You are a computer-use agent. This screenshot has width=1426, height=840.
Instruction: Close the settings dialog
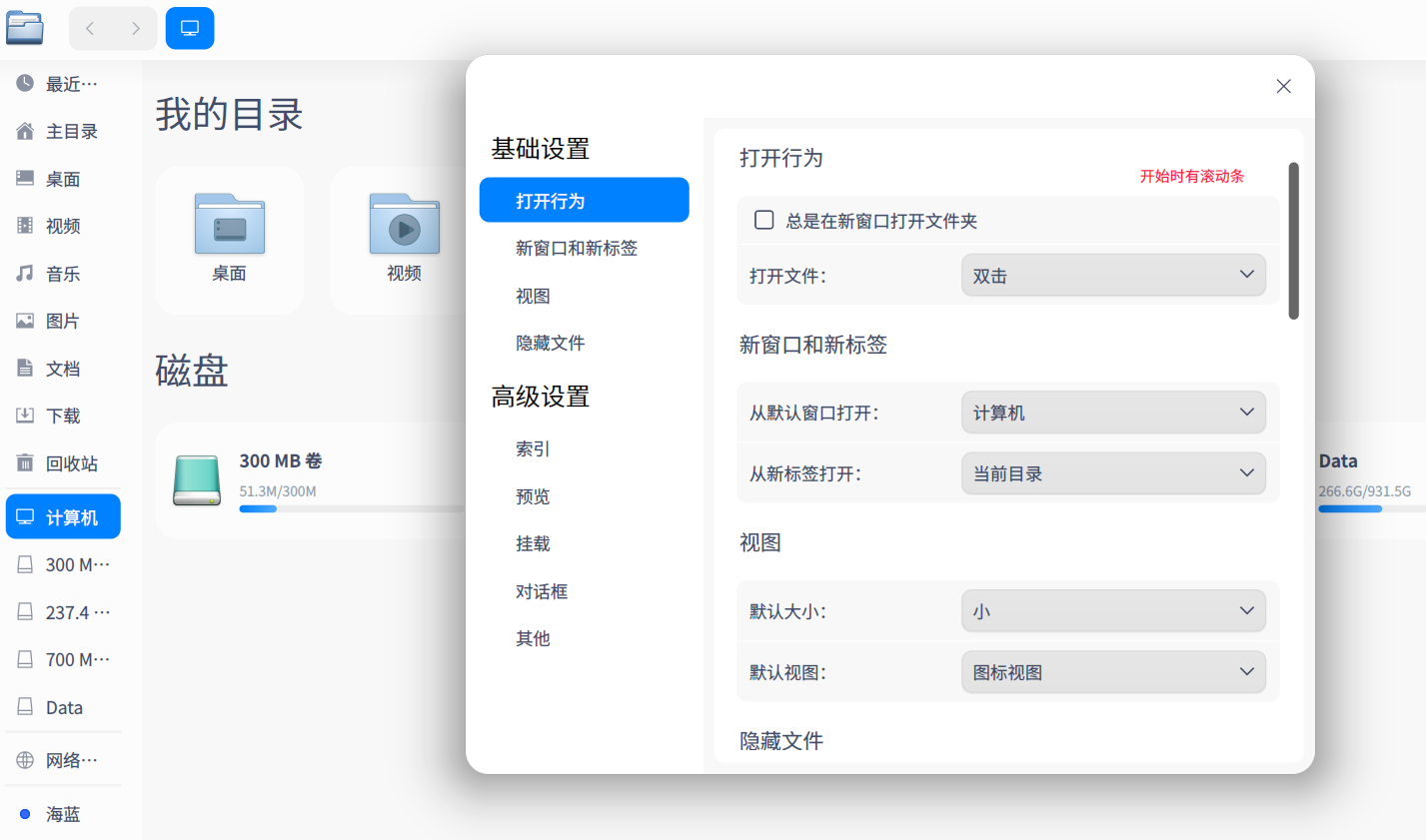(x=1284, y=87)
